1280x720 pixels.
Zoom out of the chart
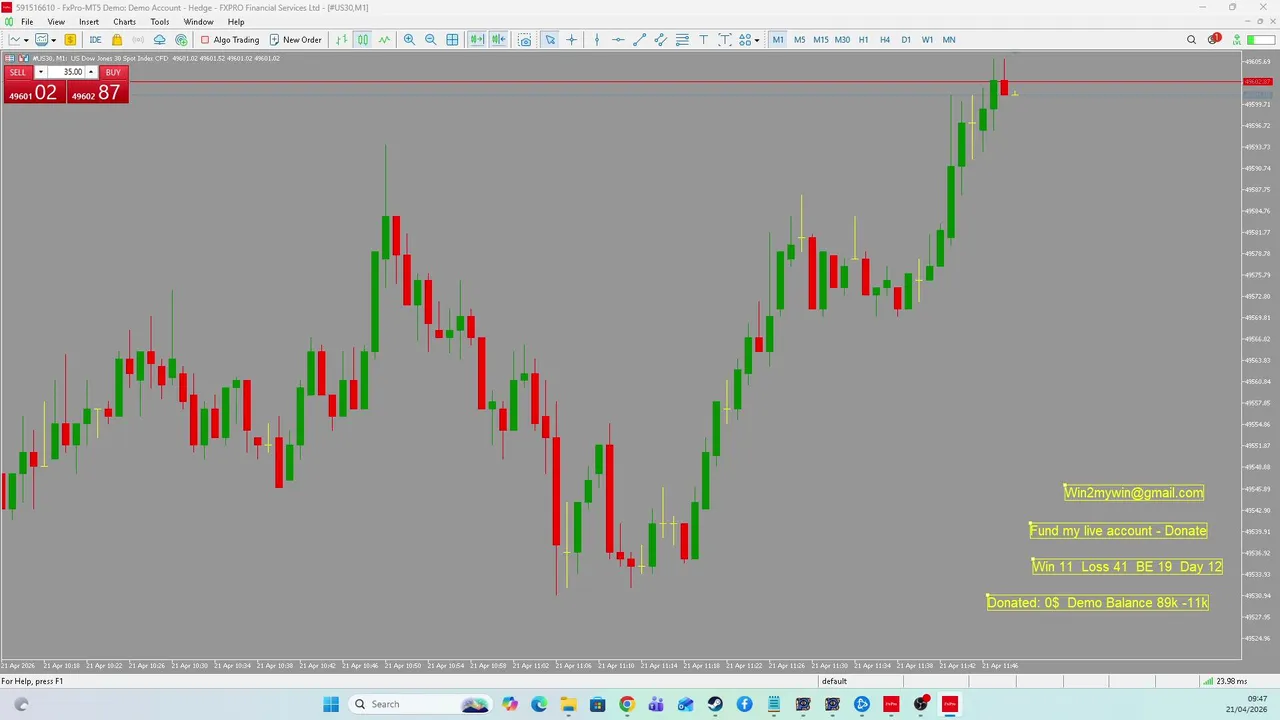431,40
